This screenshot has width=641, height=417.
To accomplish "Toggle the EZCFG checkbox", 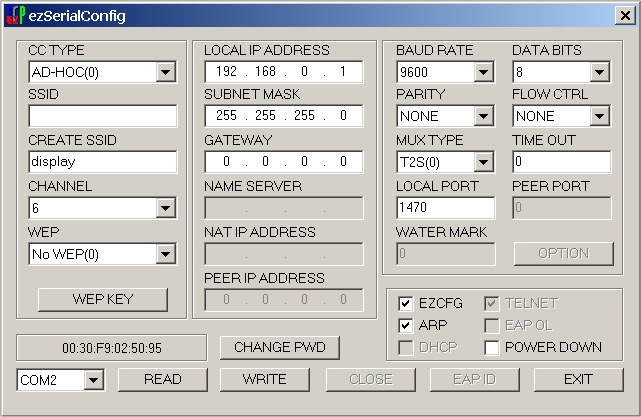I will pos(406,303).
